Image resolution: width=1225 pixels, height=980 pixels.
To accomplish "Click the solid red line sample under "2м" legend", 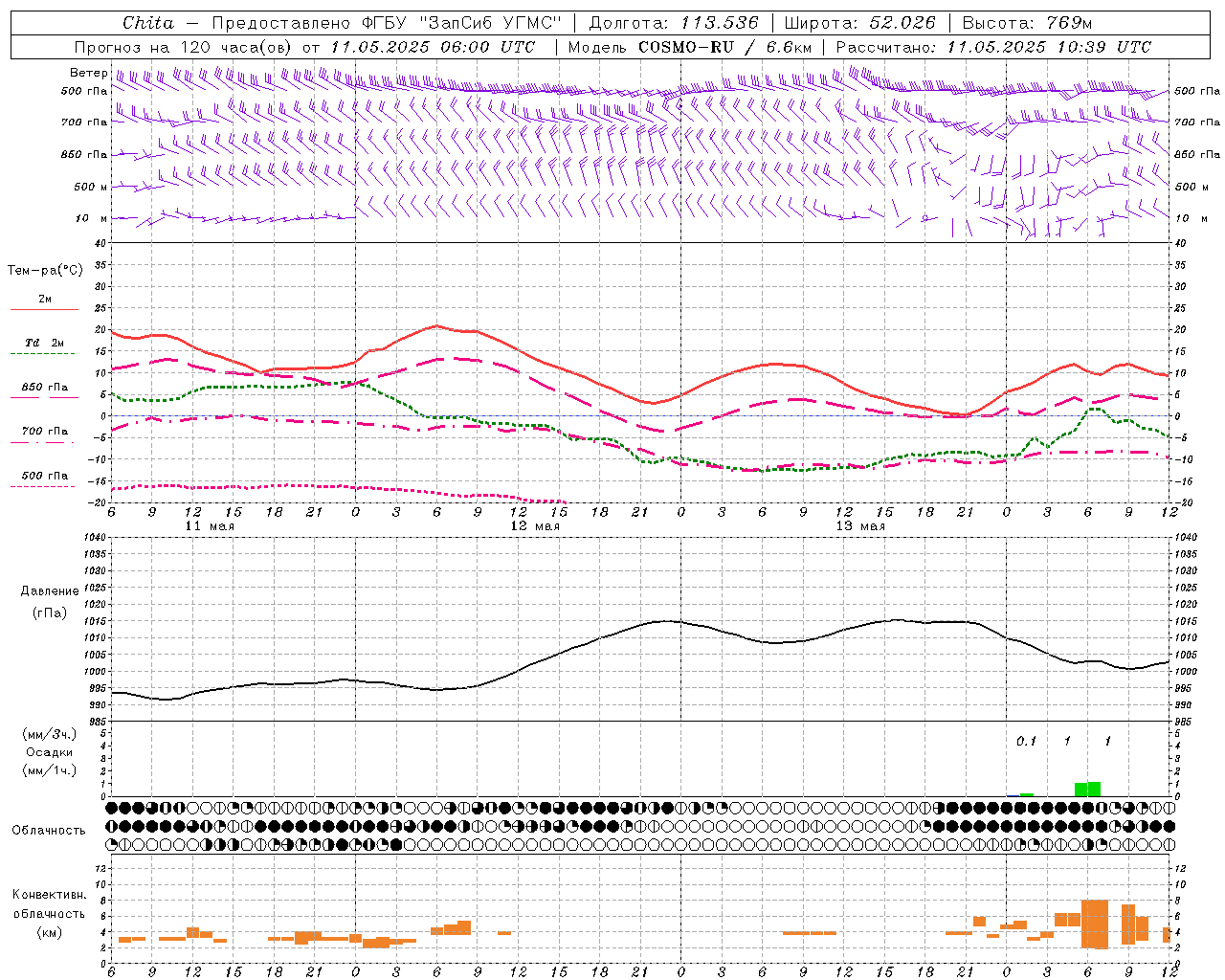I will [x=45, y=309].
